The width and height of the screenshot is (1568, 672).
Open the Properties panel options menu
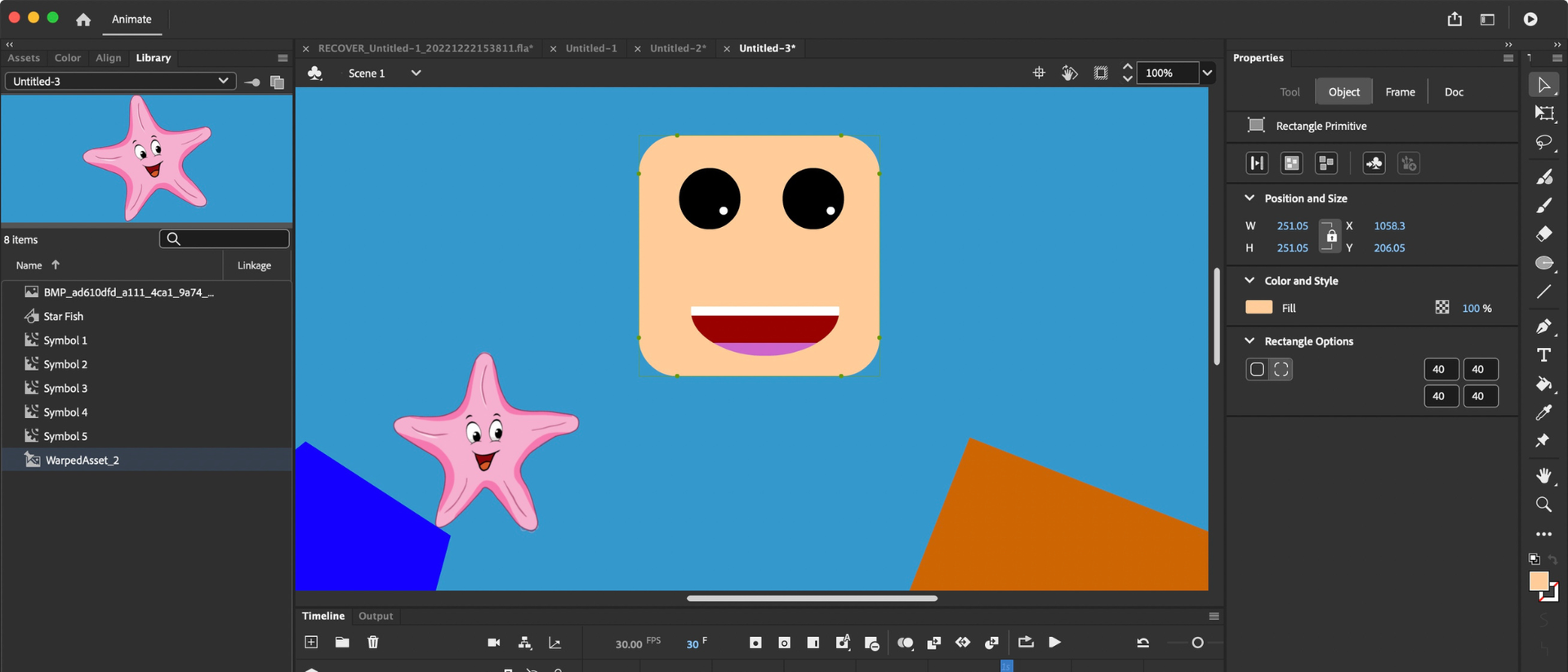point(1508,58)
